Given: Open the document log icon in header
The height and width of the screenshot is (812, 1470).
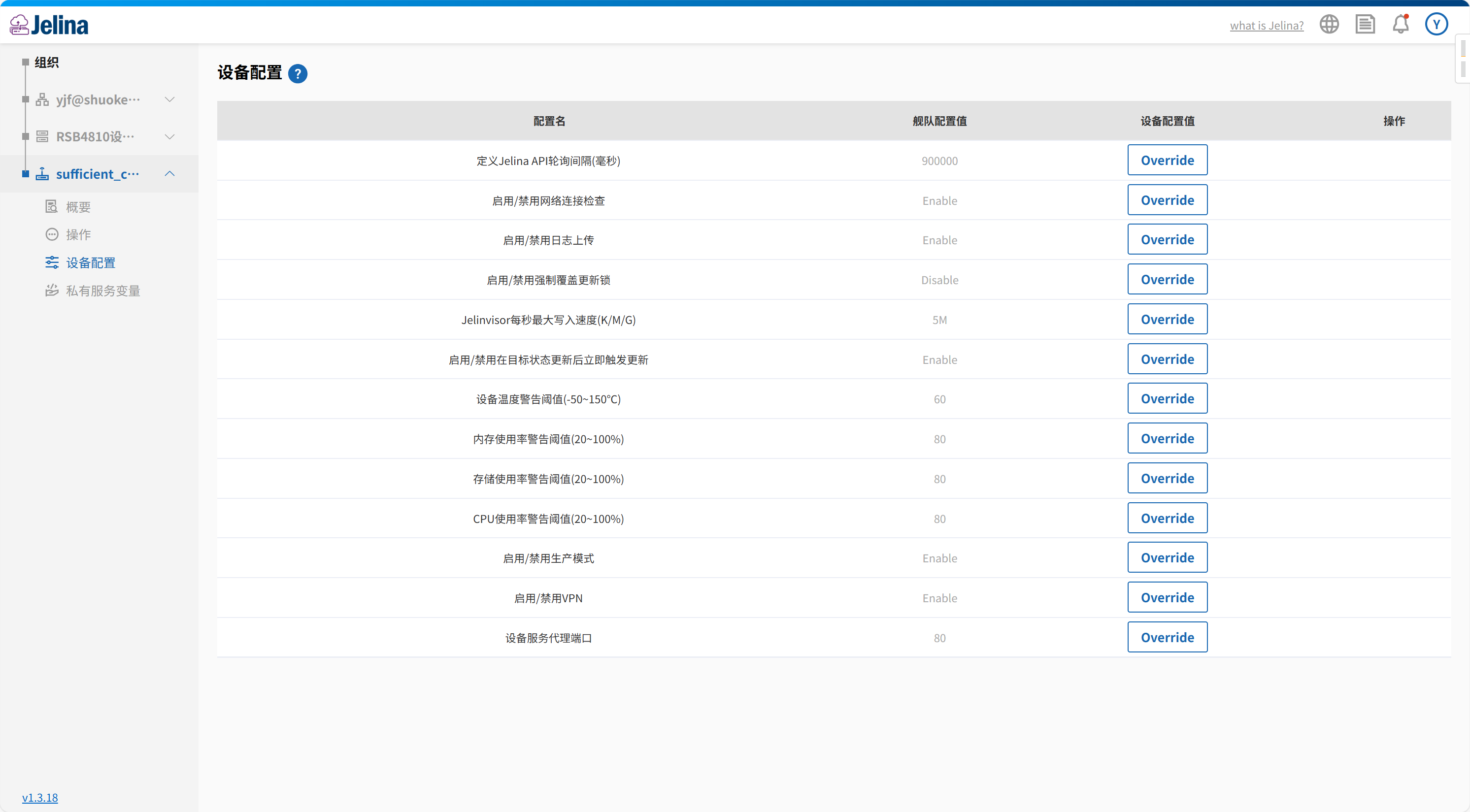Looking at the screenshot, I should click(1365, 25).
